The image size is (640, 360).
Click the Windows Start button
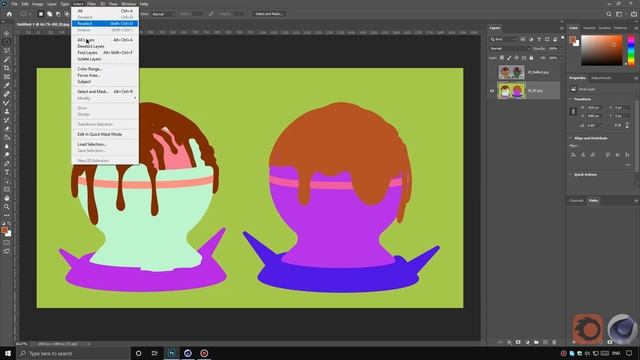8,353
